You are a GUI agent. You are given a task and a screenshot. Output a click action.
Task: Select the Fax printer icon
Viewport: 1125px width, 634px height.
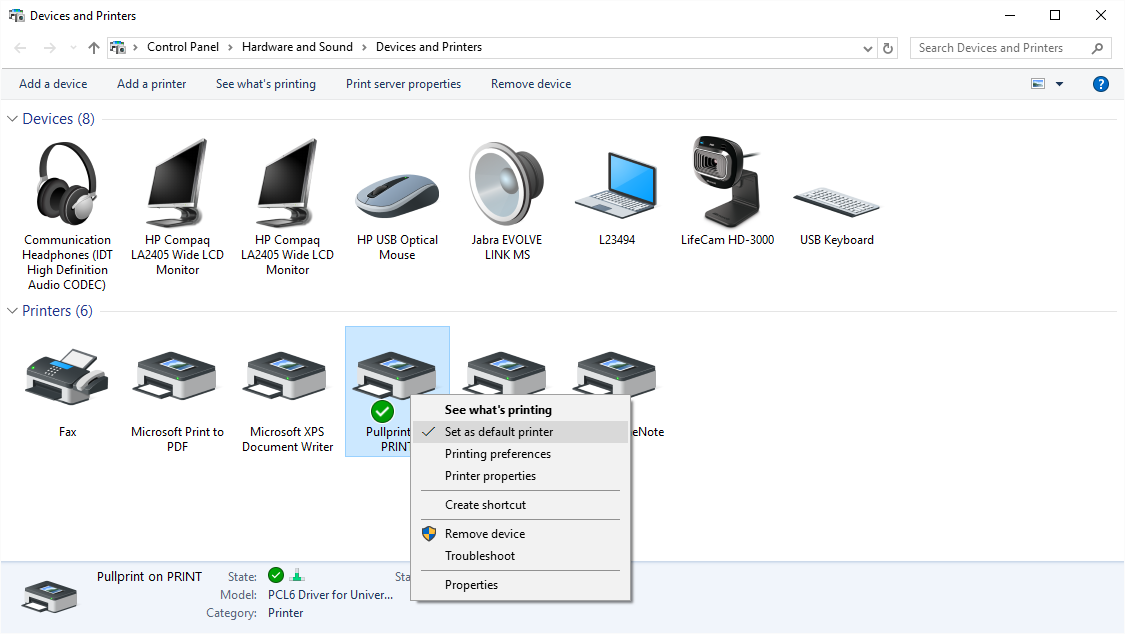[67, 377]
